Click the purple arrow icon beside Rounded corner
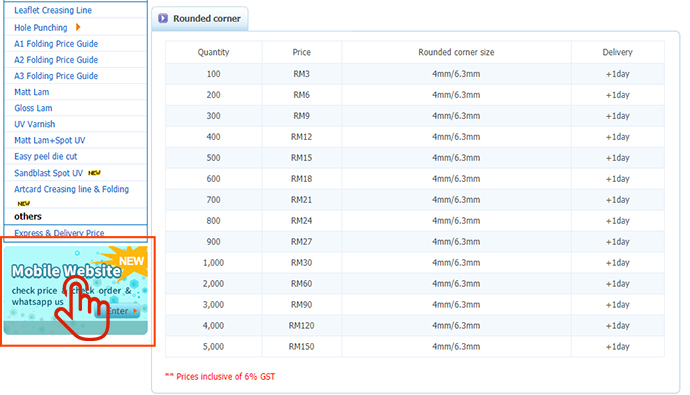Image resolution: width=690 pixels, height=395 pixels. click(163, 18)
